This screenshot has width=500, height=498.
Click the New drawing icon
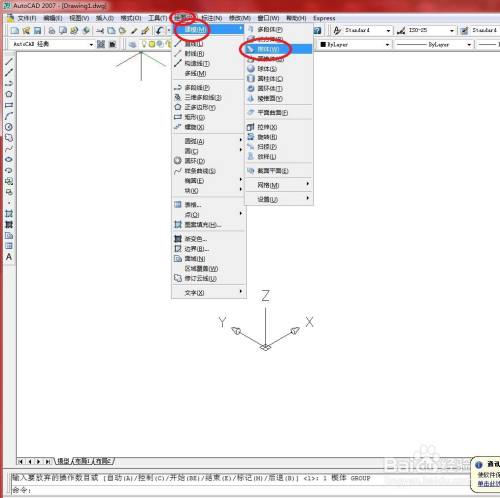pos(15,31)
